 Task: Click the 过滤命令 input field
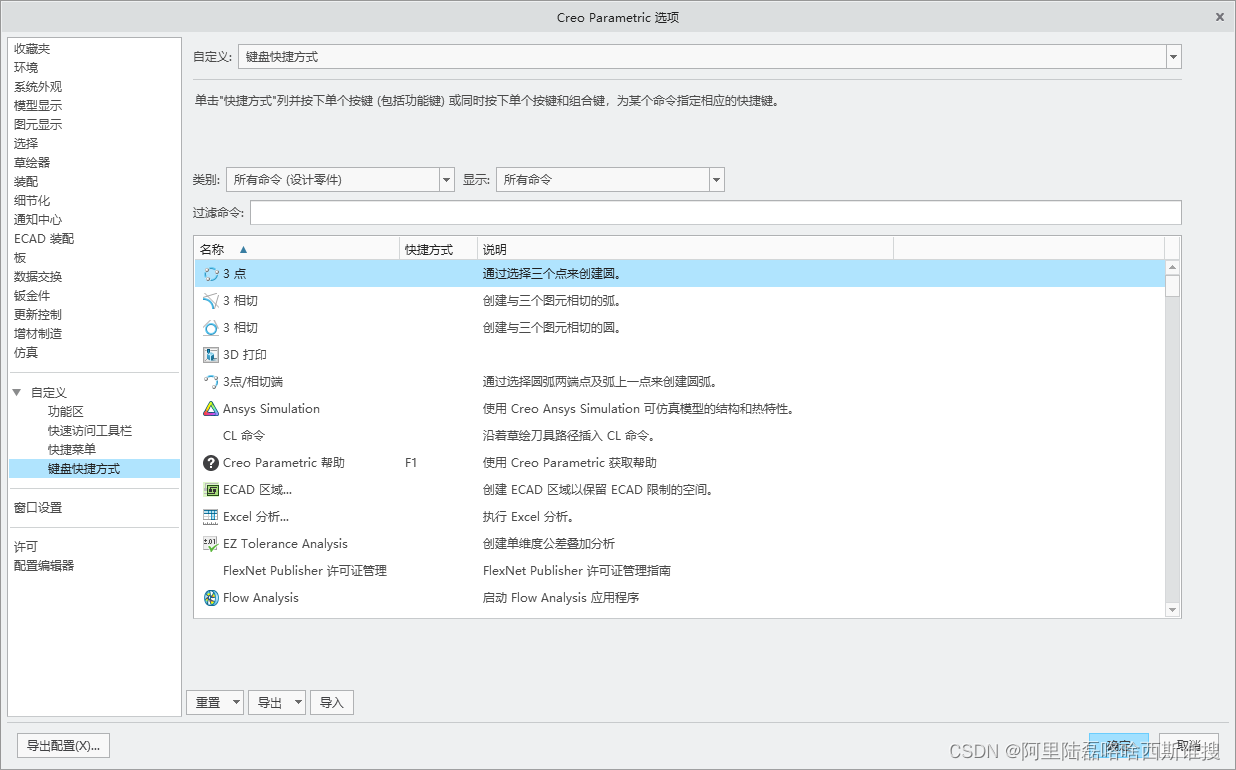point(716,212)
